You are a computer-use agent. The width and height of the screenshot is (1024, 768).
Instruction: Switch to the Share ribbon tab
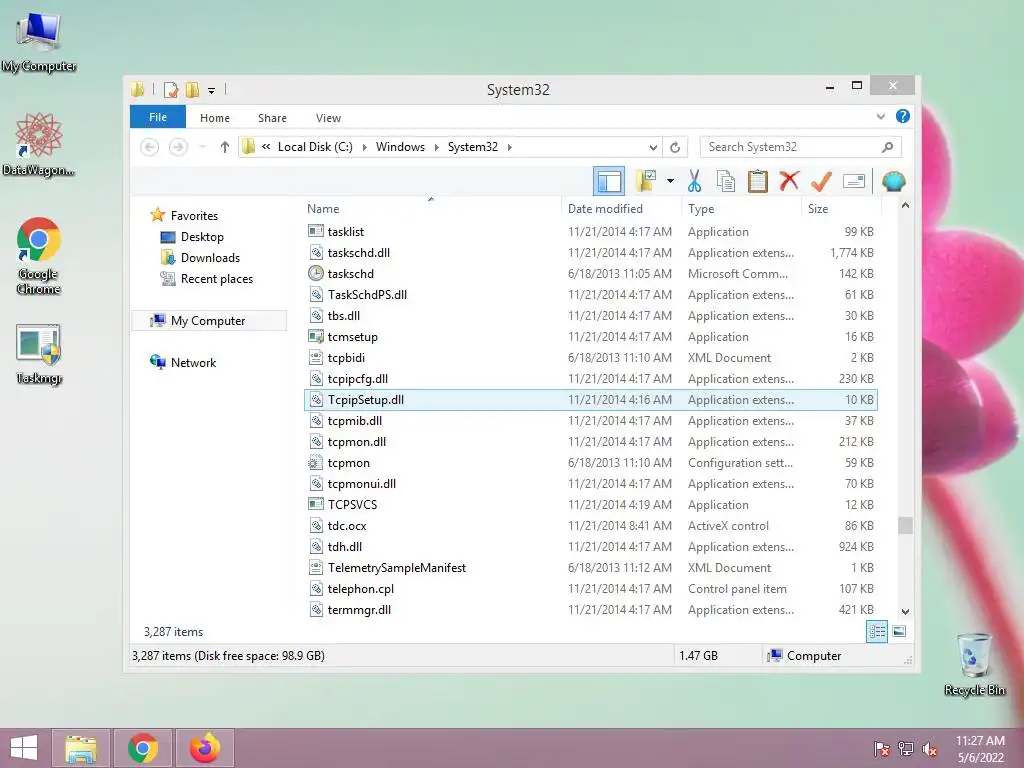pos(272,118)
